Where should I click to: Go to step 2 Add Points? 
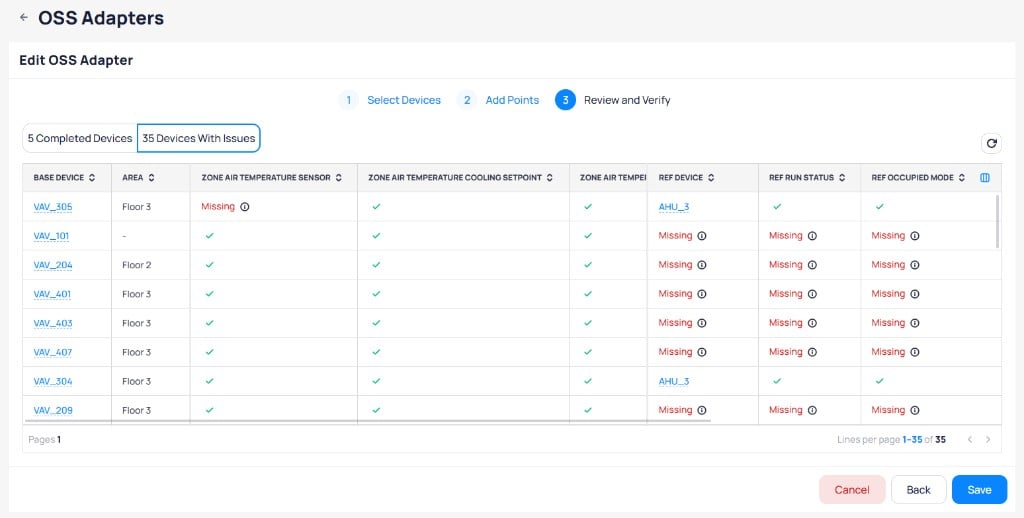[498, 100]
